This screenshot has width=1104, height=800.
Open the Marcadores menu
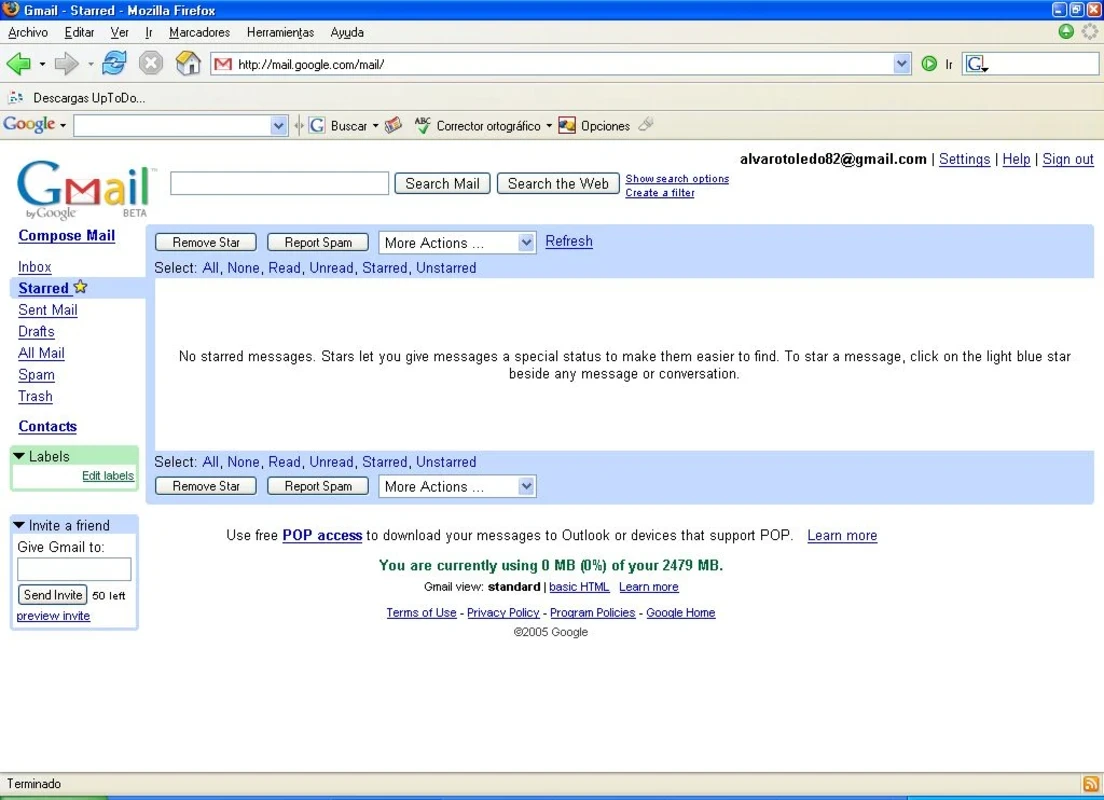[199, 32]
